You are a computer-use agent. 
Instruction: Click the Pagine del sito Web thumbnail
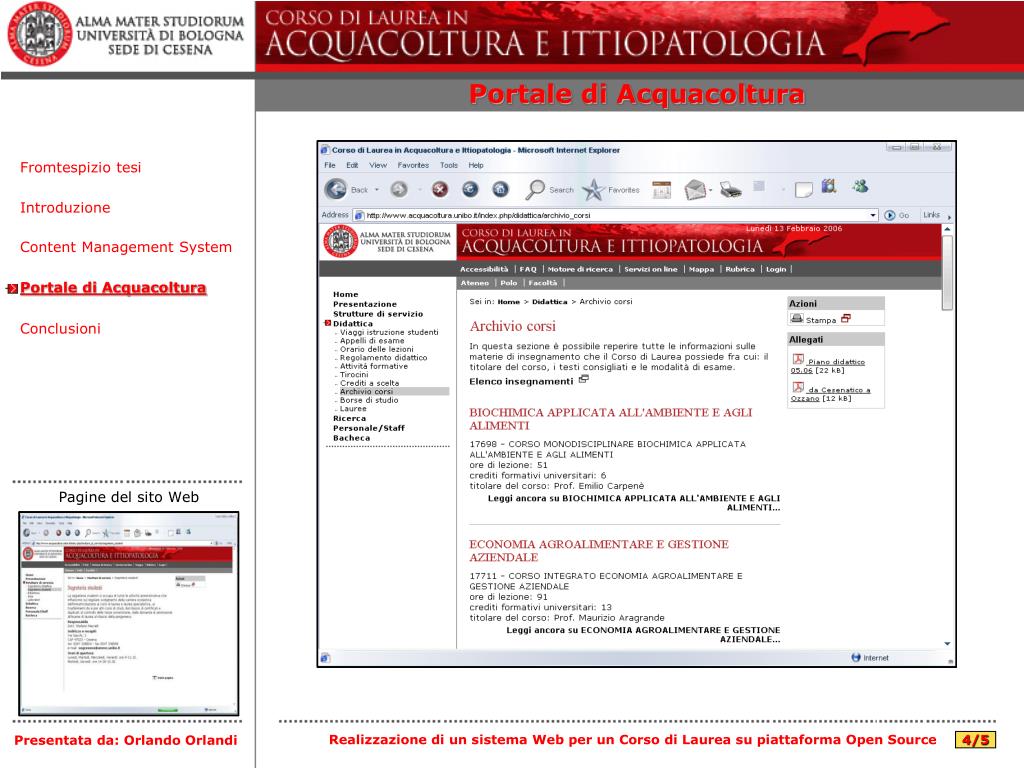pos(129,613)
